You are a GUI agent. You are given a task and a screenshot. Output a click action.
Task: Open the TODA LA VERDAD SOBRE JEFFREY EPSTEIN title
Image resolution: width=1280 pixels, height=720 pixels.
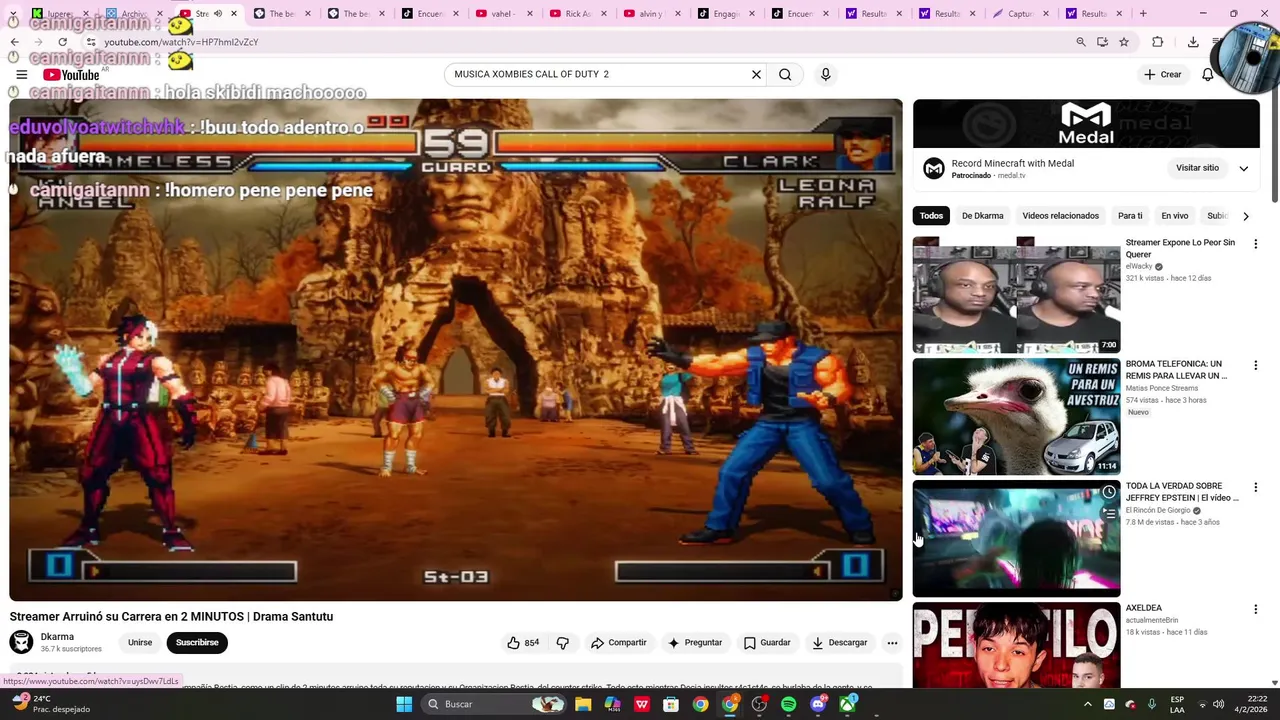point(1182,492)
